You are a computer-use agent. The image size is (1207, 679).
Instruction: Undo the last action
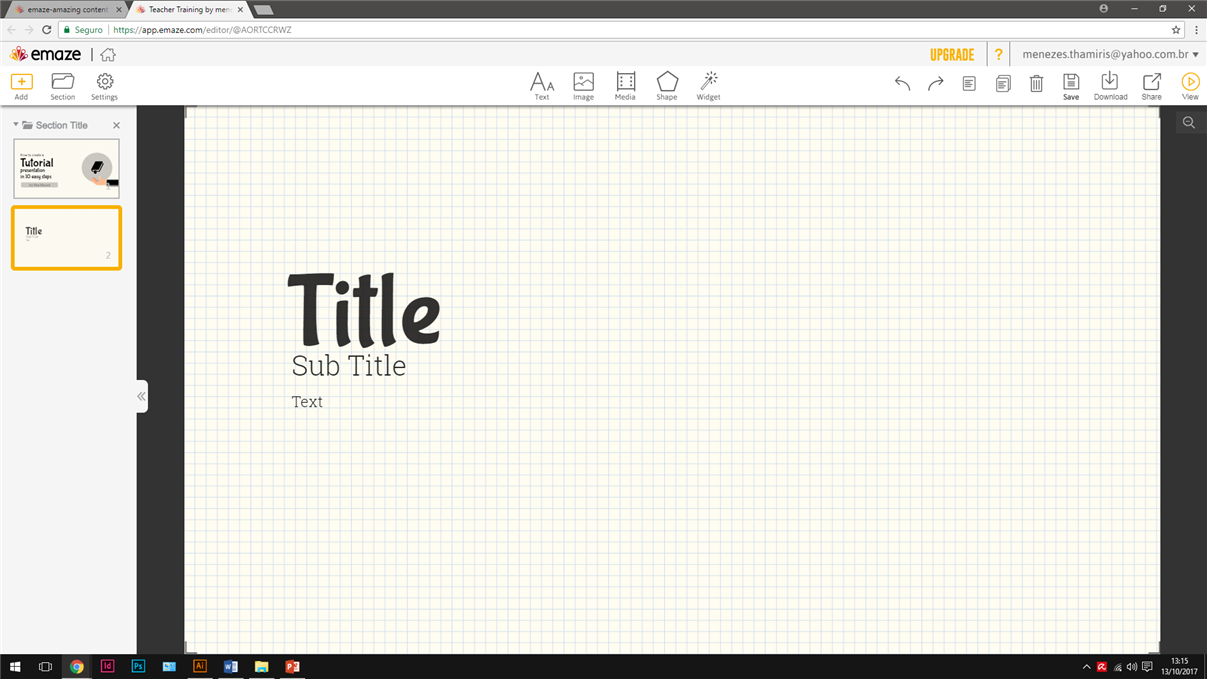[902, 84]
